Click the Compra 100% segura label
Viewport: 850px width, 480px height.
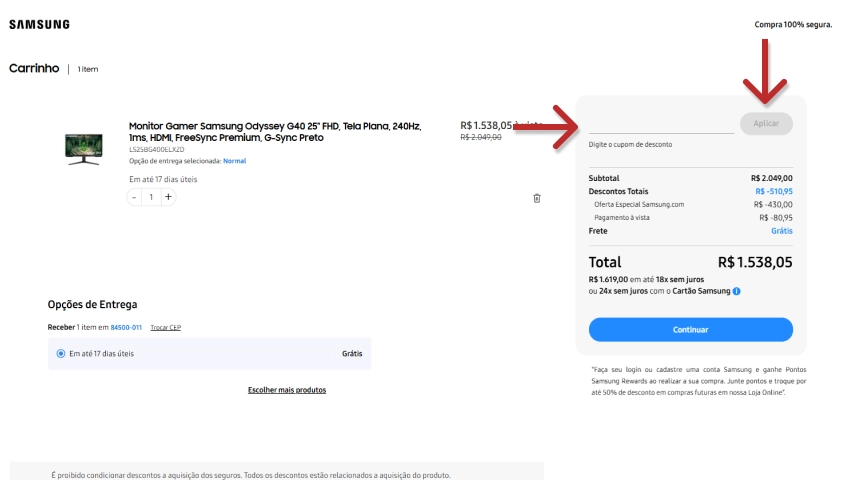tap(793, 24)
